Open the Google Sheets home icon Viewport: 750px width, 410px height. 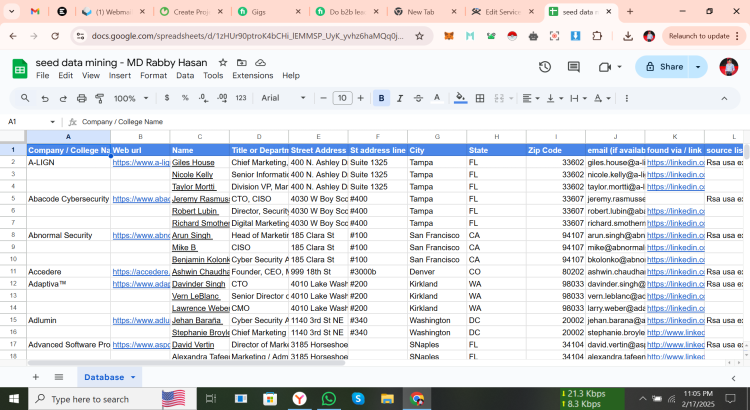click(20, 69)
